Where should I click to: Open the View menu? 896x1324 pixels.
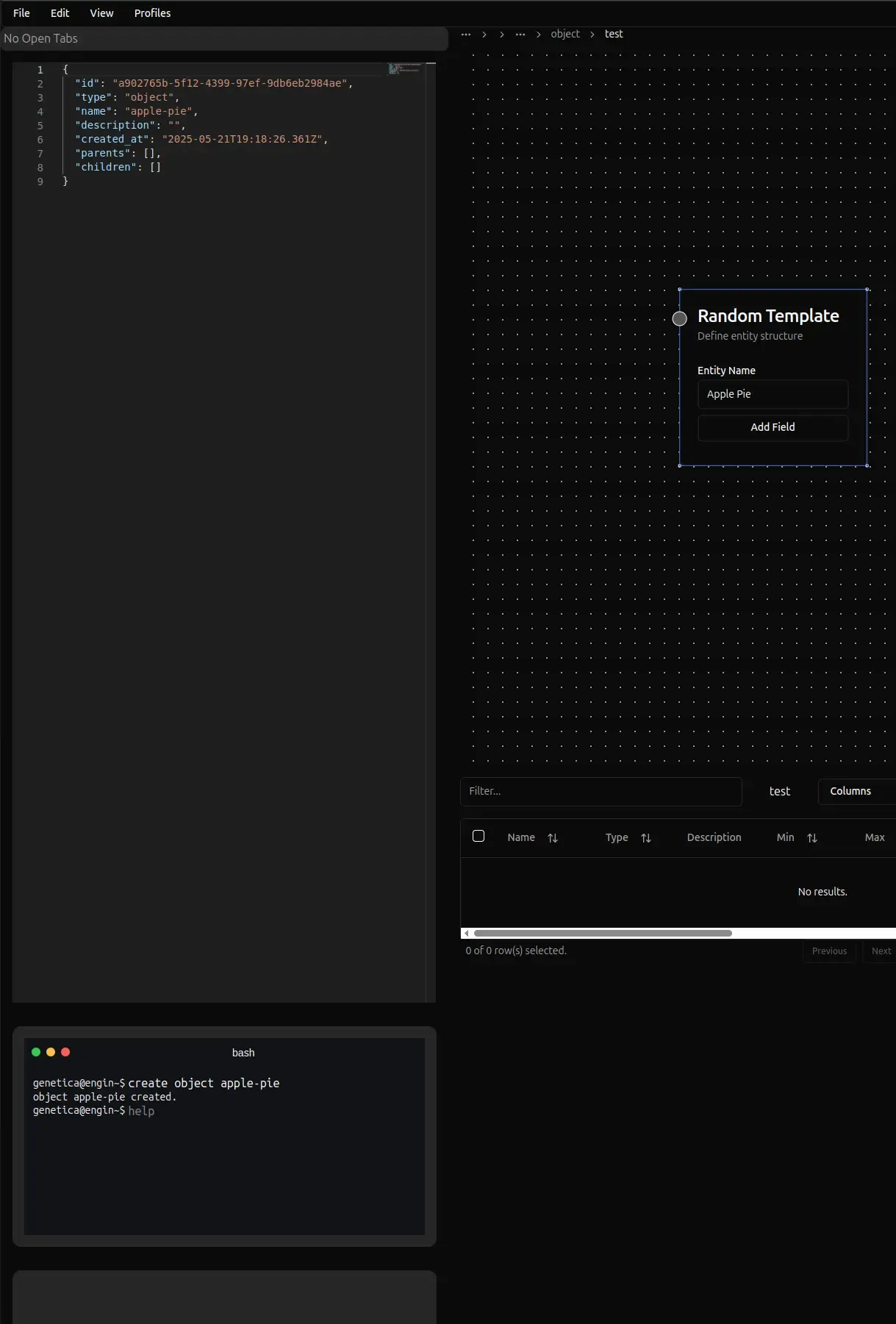click(101, 13)
